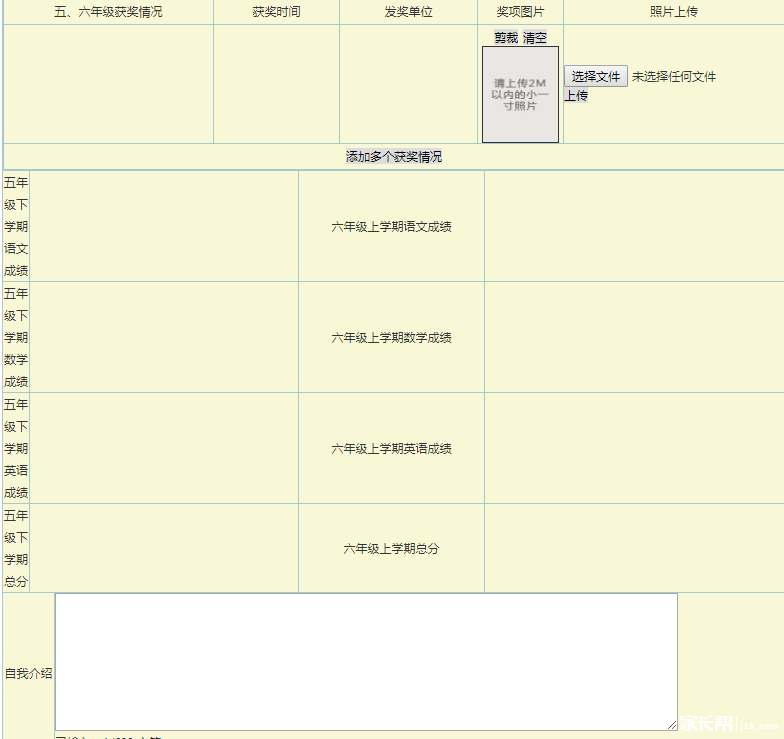This screenshot has width=784, height=739.
Task: Grab the text area resize handle
Action: (x=672, y=725)
